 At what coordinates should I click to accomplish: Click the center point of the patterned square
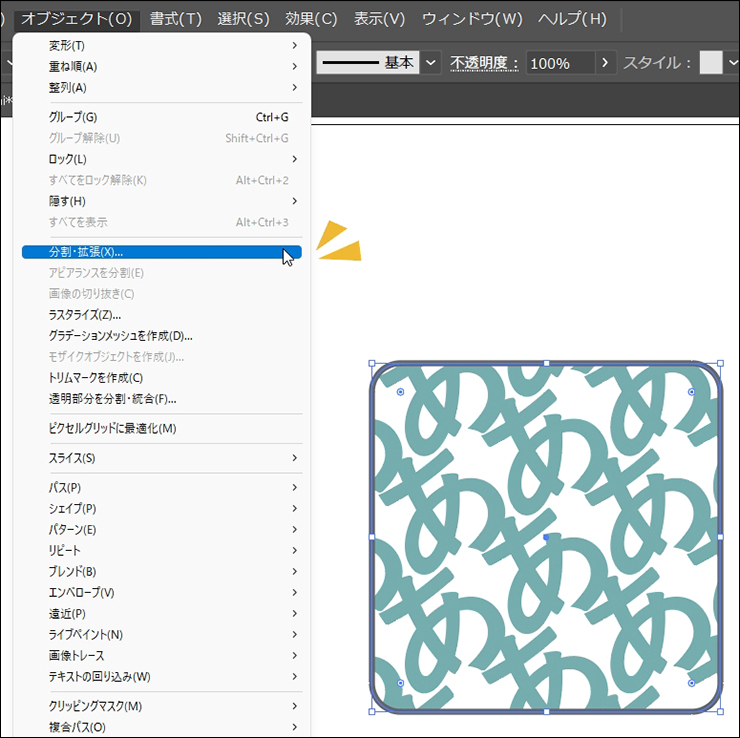pos(546,538)
